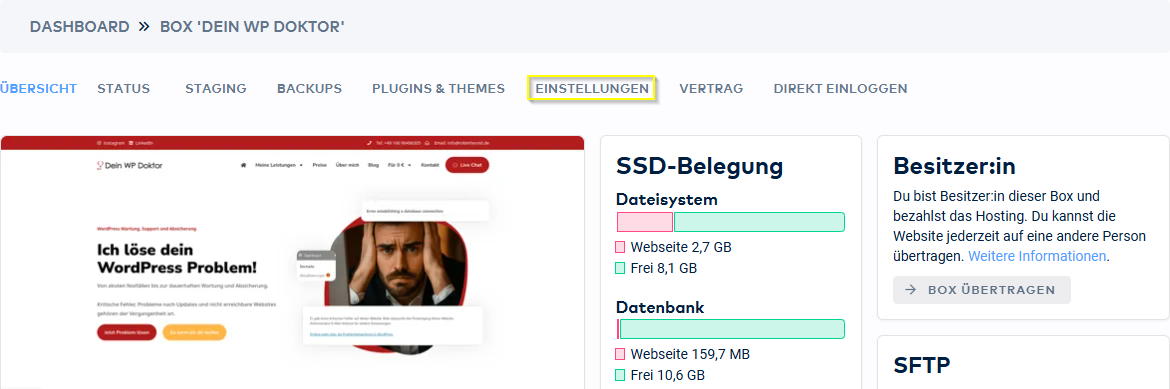Screen dimensions: 1170x389
Task: Select the Staging tab
Action: [216, 89]
